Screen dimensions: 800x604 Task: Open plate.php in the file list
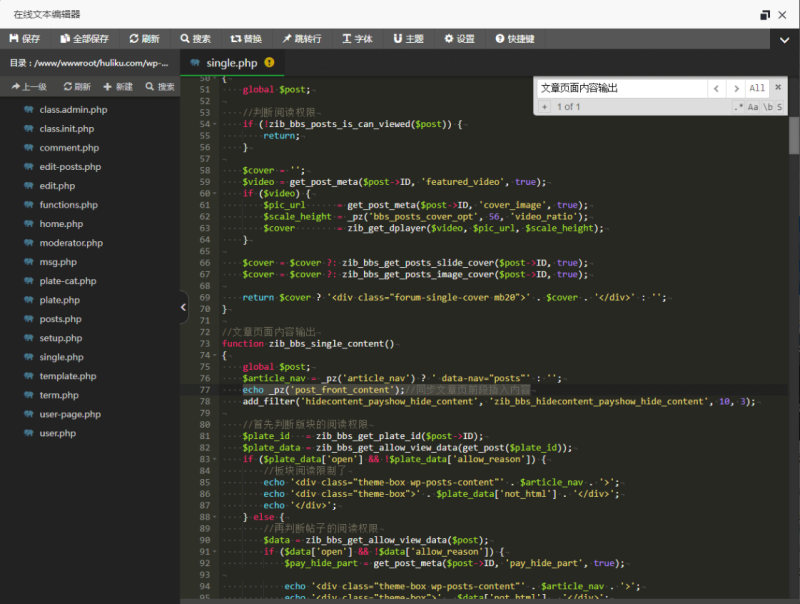[x=60, y=300]
